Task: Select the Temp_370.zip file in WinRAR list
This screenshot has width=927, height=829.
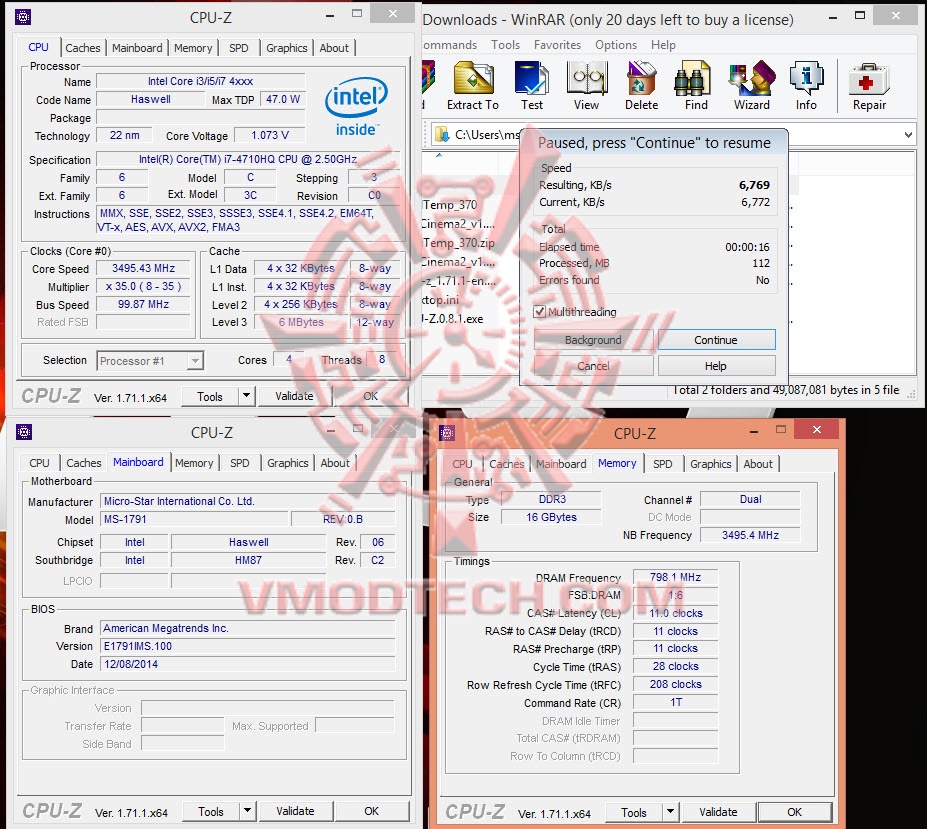Action: point(459,242)
